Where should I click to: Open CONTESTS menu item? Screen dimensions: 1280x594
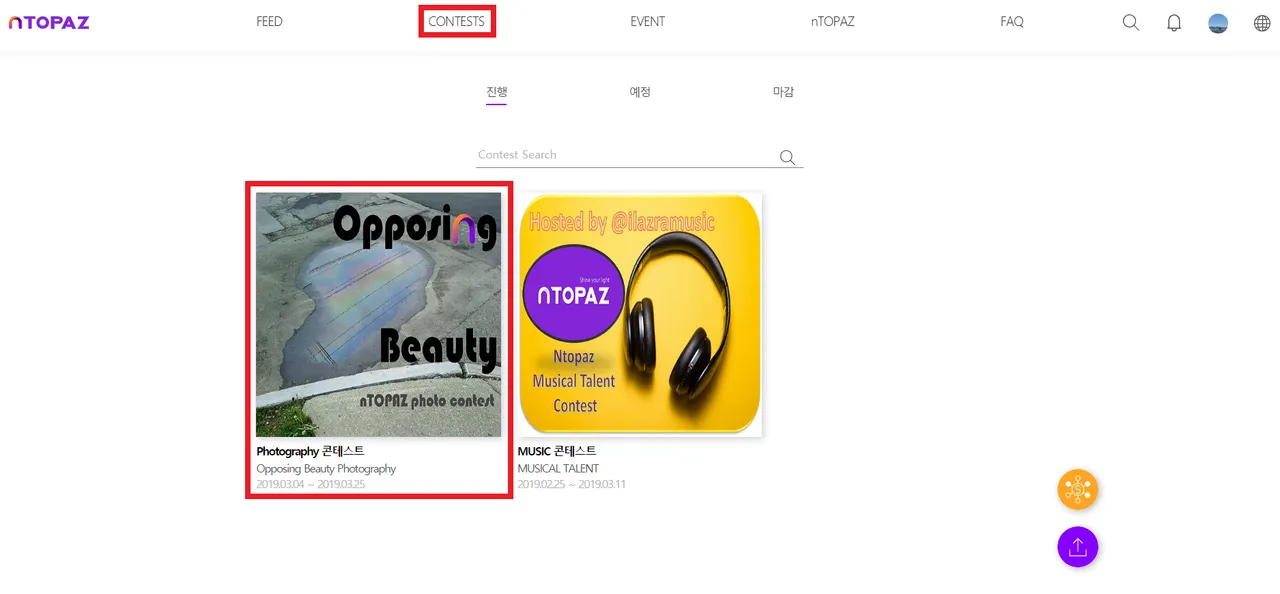[x=456, y=21]
